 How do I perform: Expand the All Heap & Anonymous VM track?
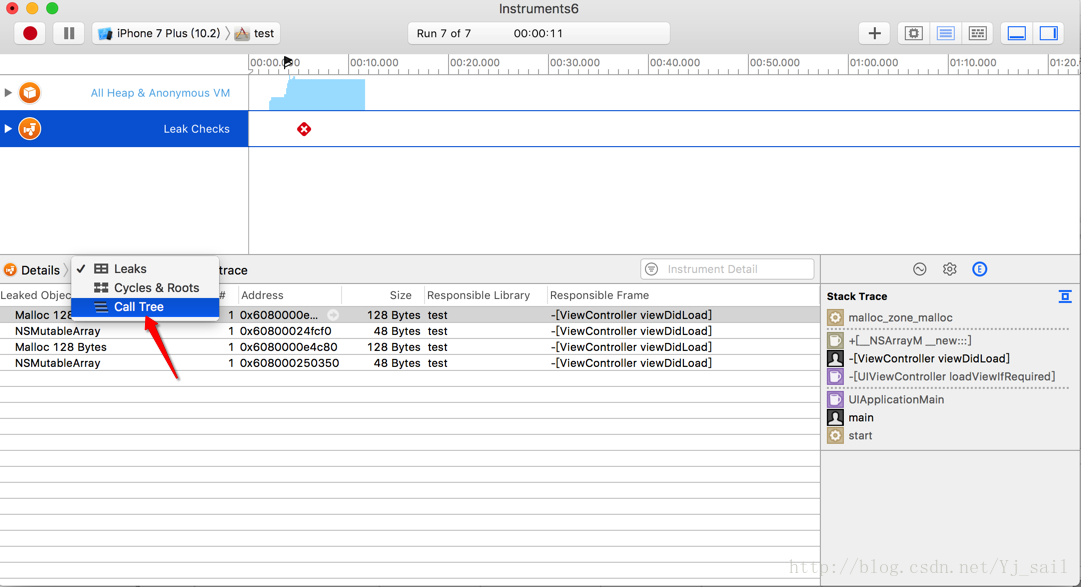pos(8,93)
